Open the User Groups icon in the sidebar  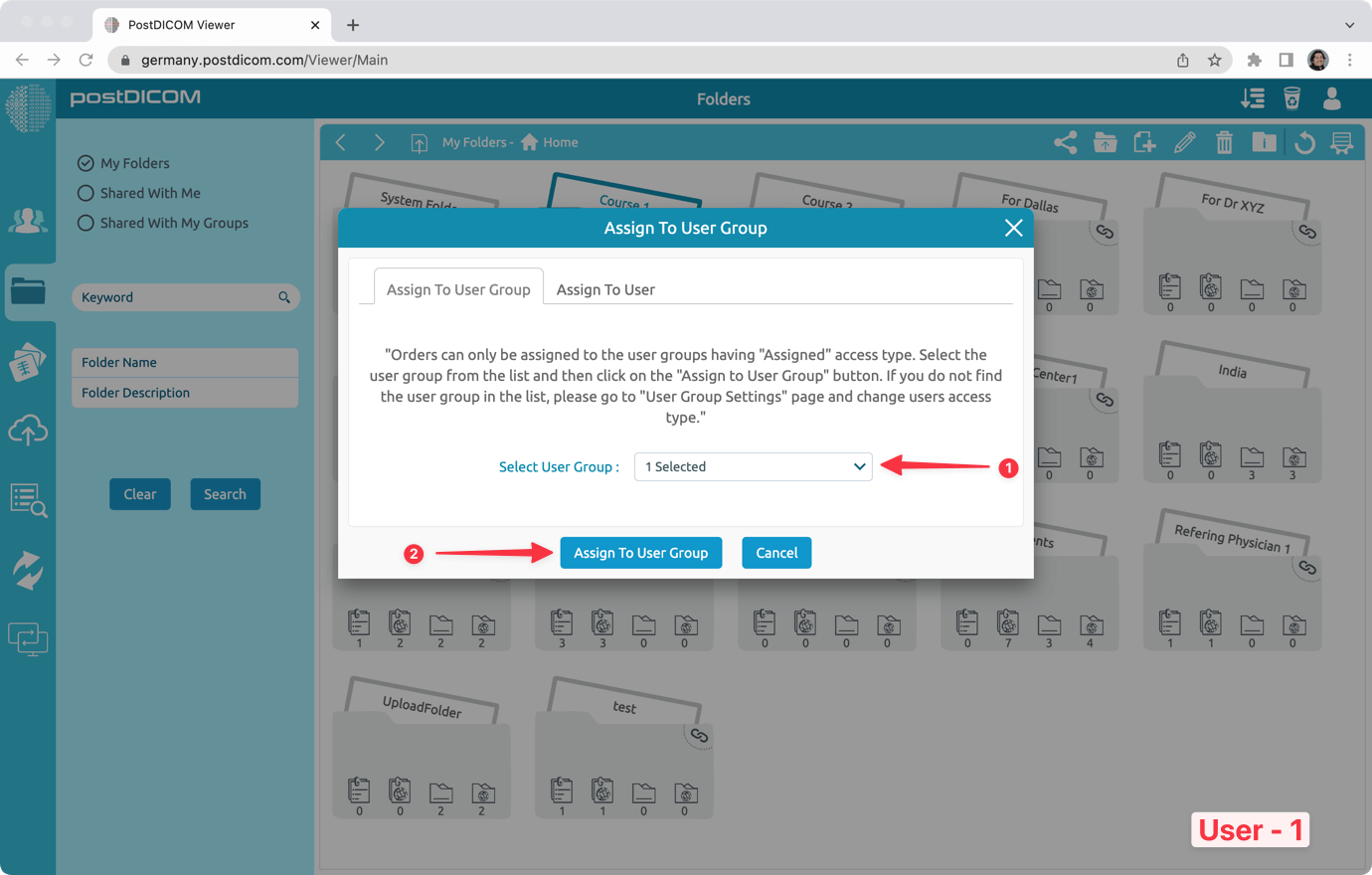click(28, 221)
